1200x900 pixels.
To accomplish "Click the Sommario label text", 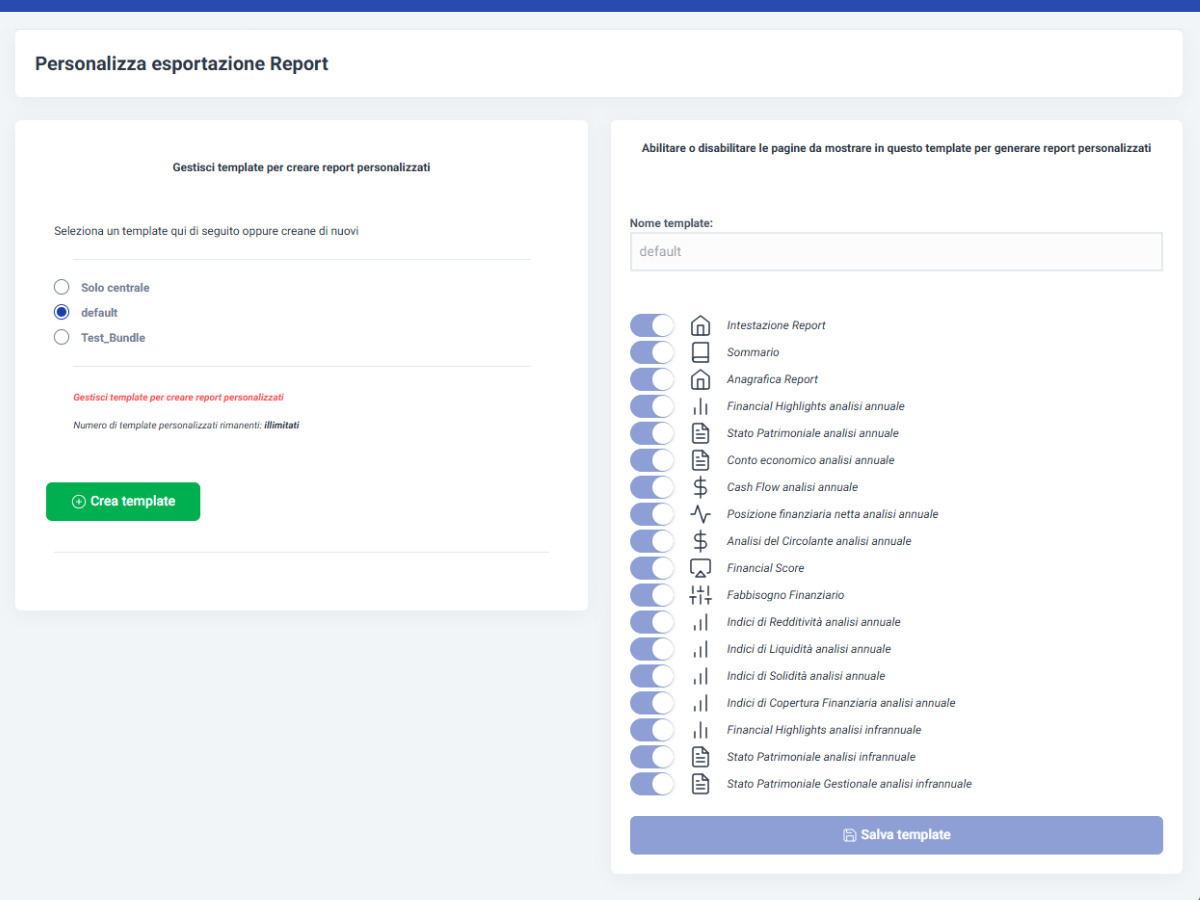I will point(753,352).
